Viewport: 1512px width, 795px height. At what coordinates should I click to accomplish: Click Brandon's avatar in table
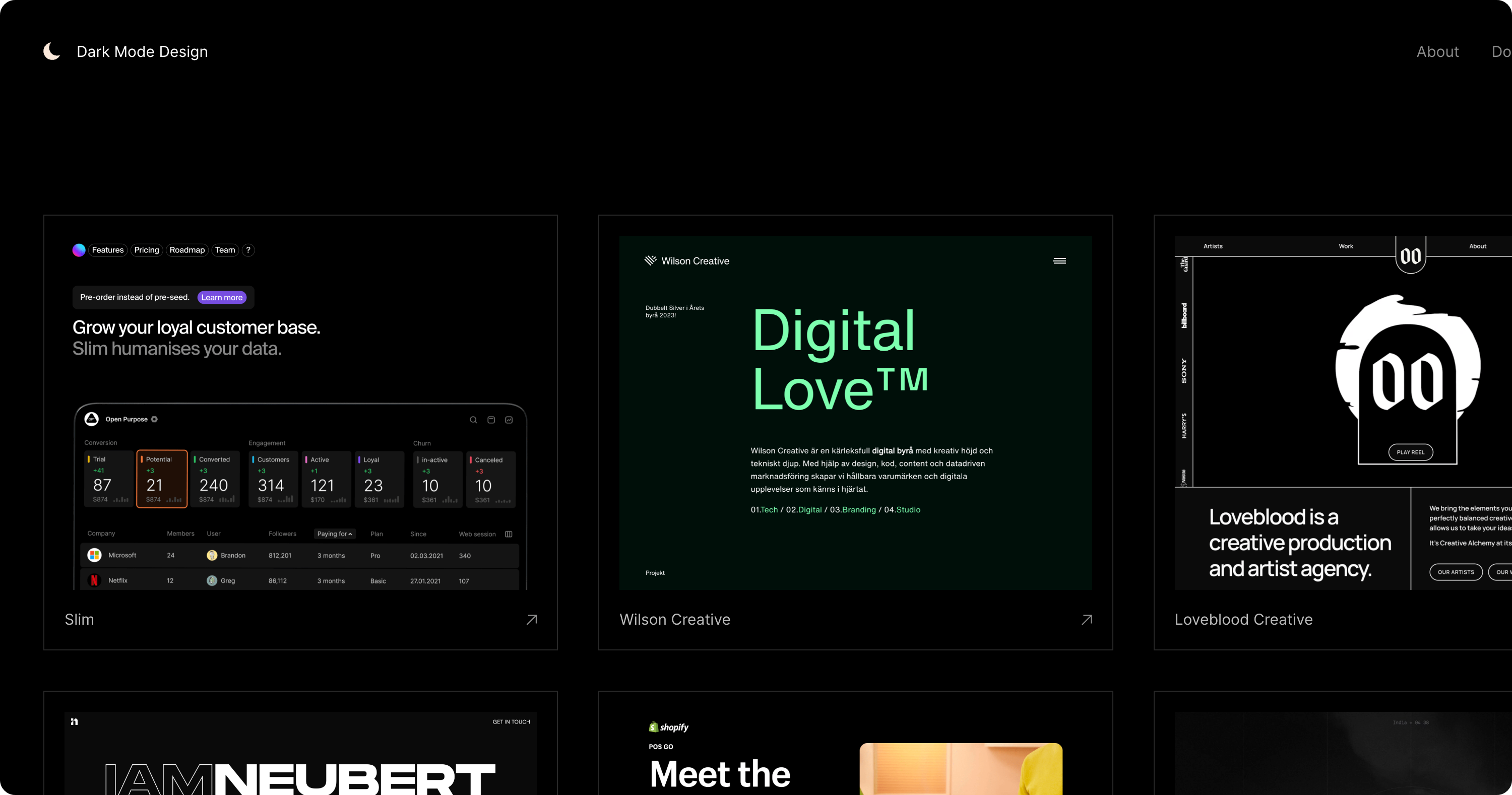212,555
